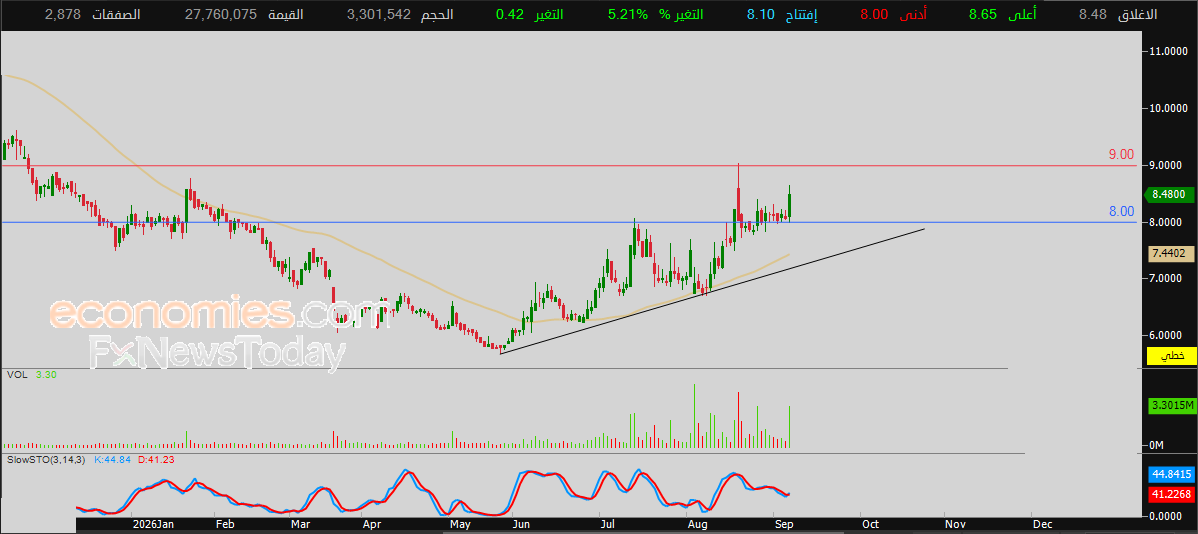Select the high value 8.65
This screenshot has height=534, width=1198.
(x=983, y=15)
